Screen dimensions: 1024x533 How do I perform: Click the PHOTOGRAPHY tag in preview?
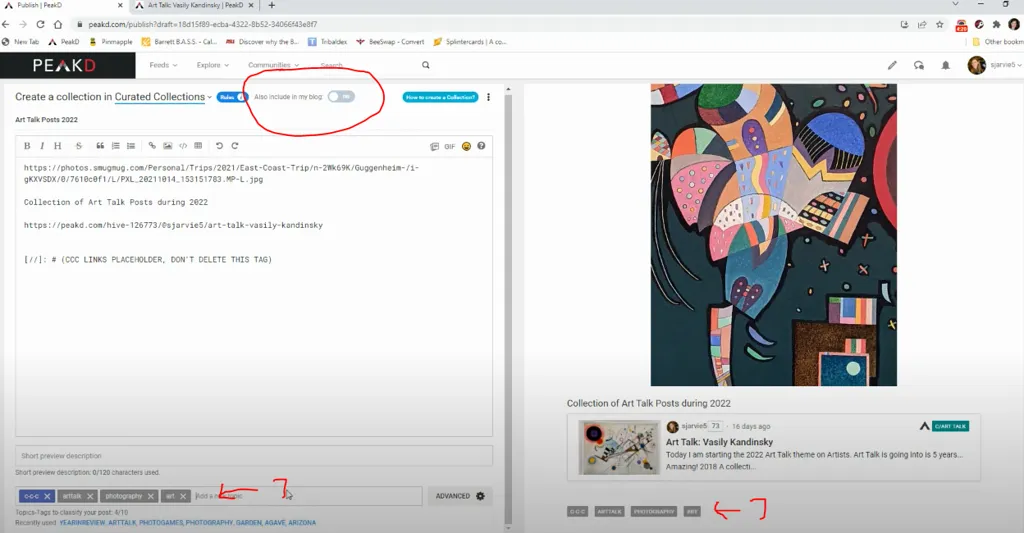tap(654, 511)
